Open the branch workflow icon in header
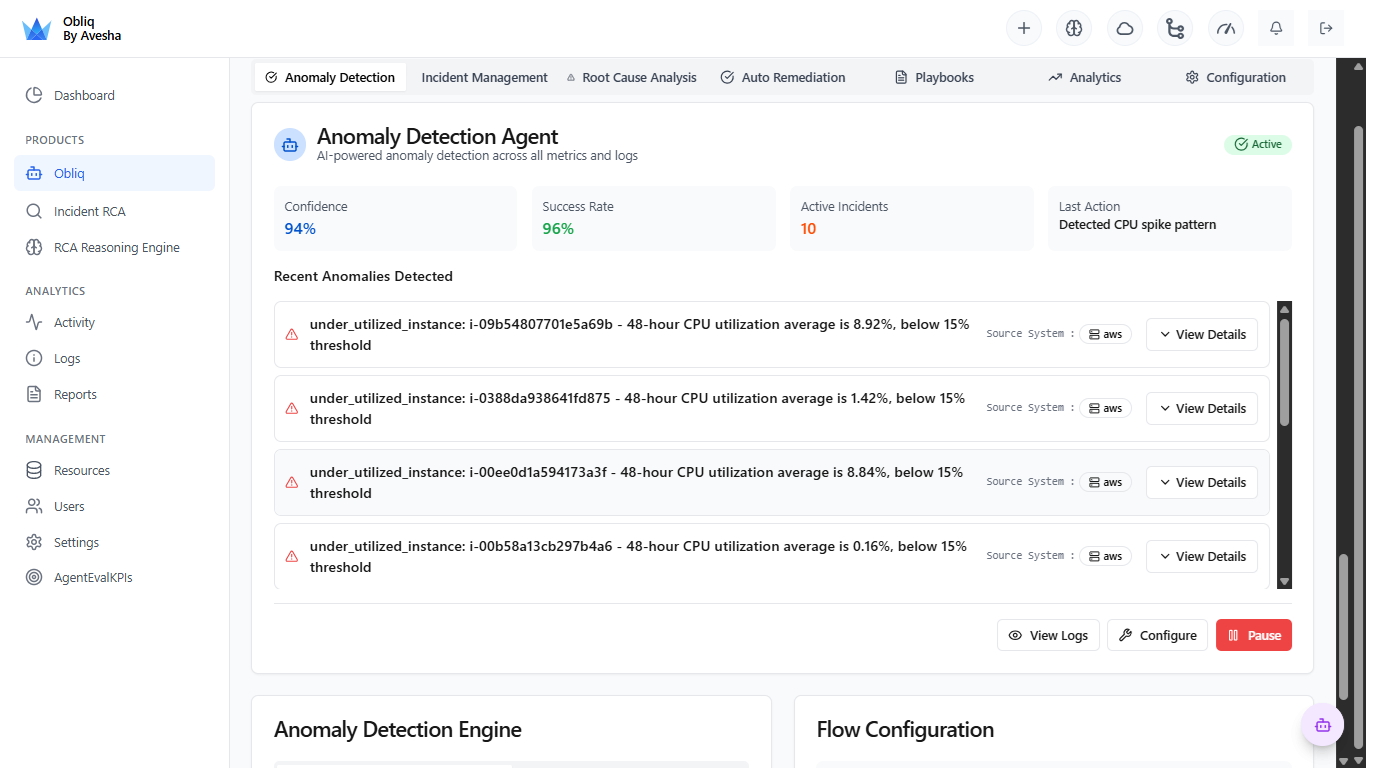 [x=1175, y=28]
